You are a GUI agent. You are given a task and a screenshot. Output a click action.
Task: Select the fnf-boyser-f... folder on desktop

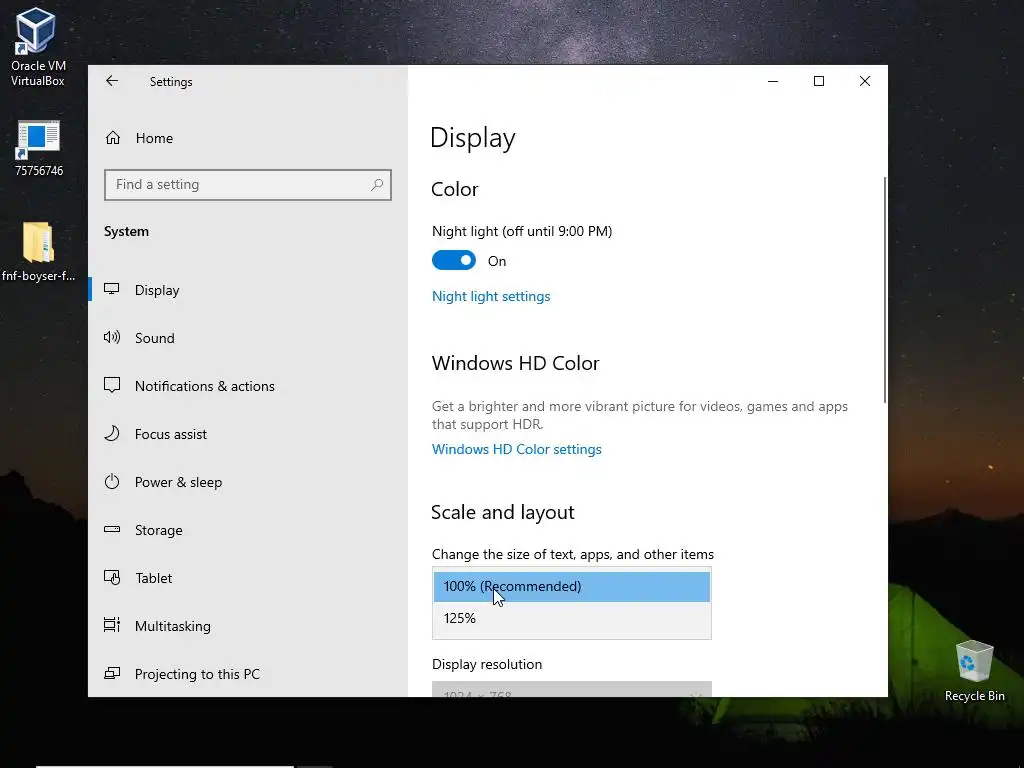coord(38,252)
